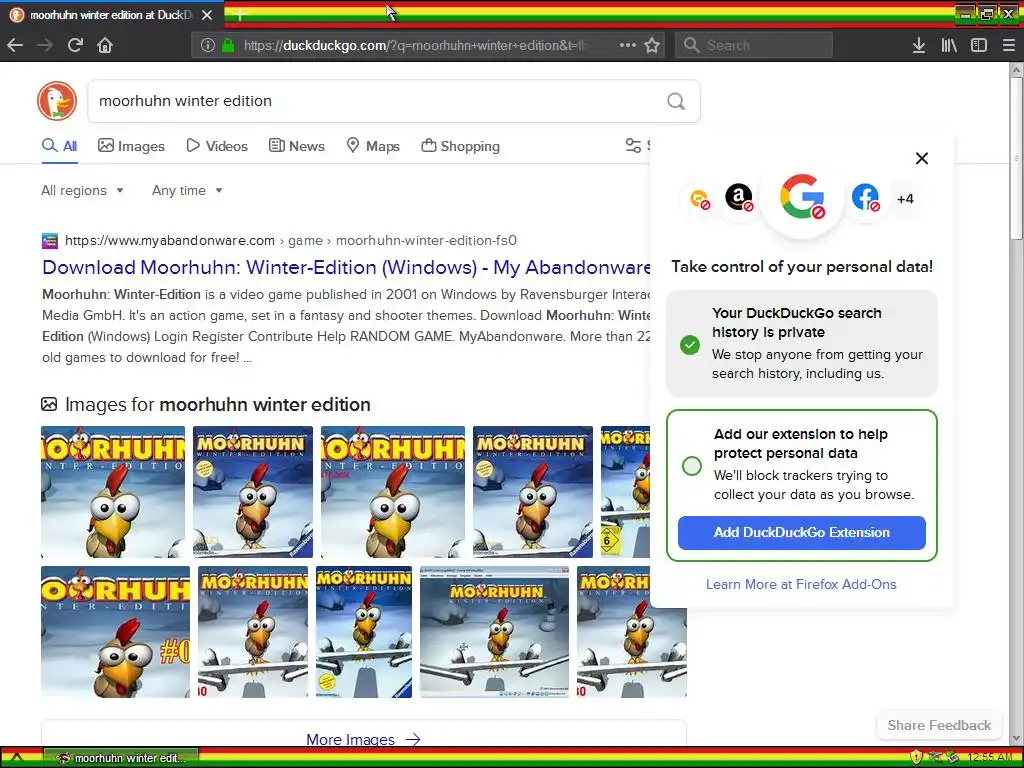
Task: Submit search with magnifier icon
Action: point(676,101)
